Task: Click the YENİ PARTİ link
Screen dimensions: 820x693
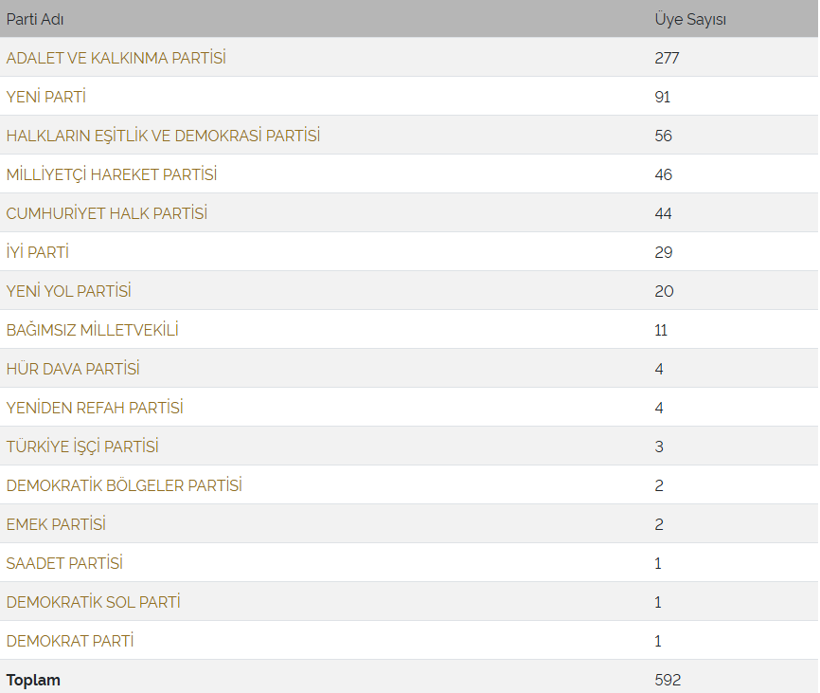Action: [46, 97]
